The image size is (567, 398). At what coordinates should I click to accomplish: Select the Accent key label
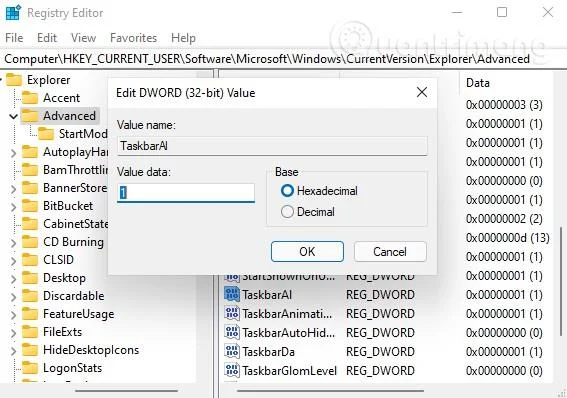click(x=61, y=98)
